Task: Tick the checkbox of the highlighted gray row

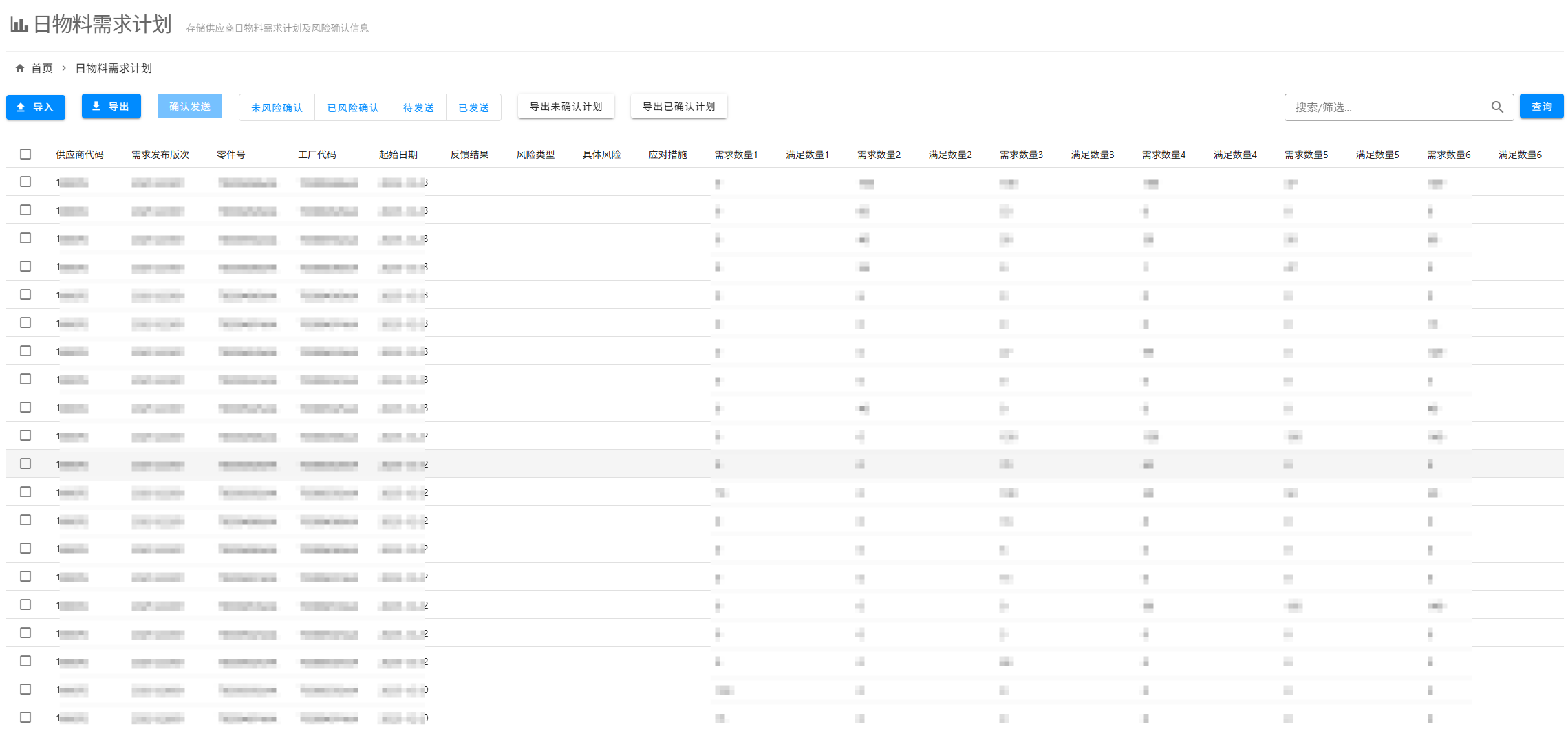Action: (25, 463)
